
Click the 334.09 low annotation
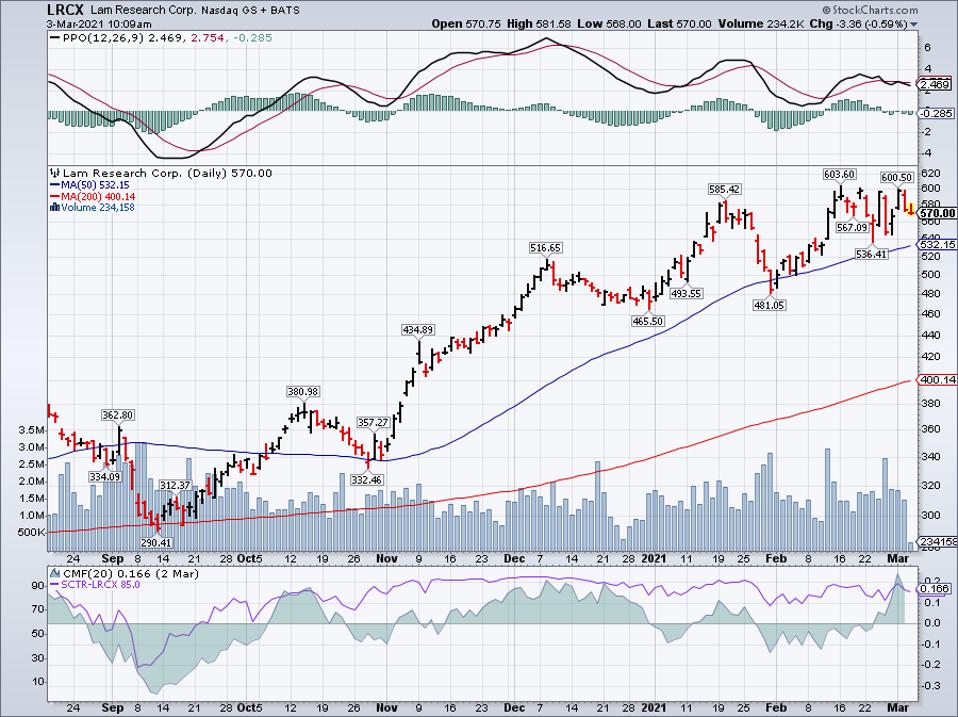pos(104,476)
